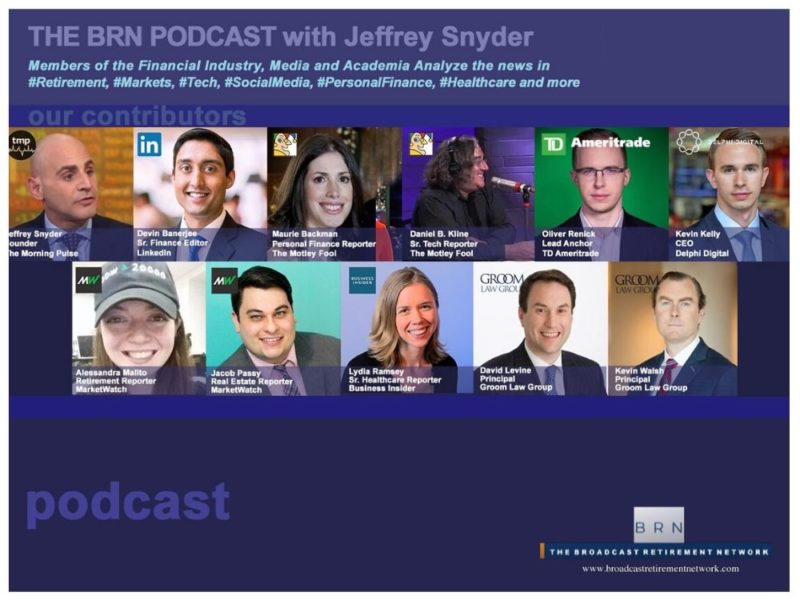The width and height of the screenshot is (800, 600).
Task: Click the #PersonalFinance hashtag
Action: 376,83
